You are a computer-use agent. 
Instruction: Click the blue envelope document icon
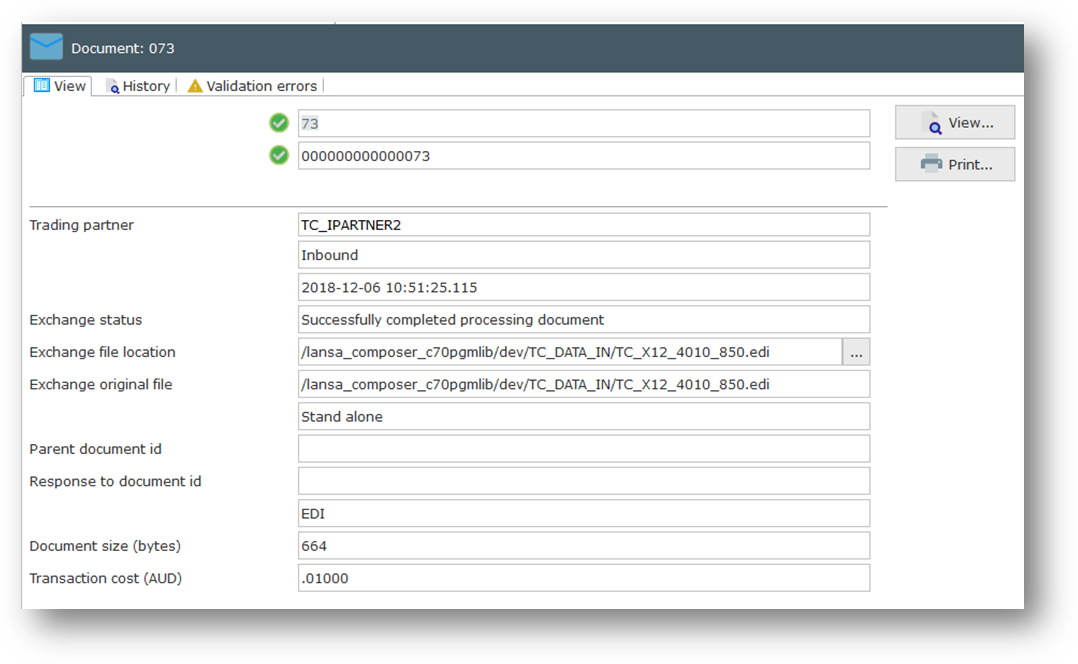click(46, 47)
